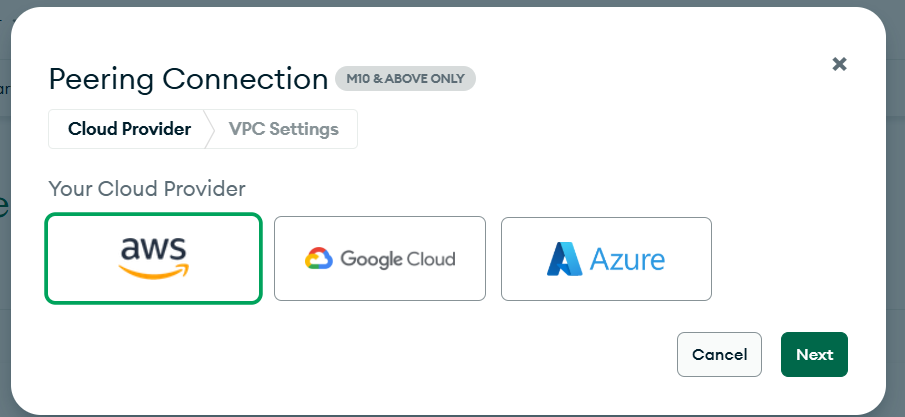Close the Peering Connection dialog with X
The image size is (905, 417).
[x=839, y=64]
